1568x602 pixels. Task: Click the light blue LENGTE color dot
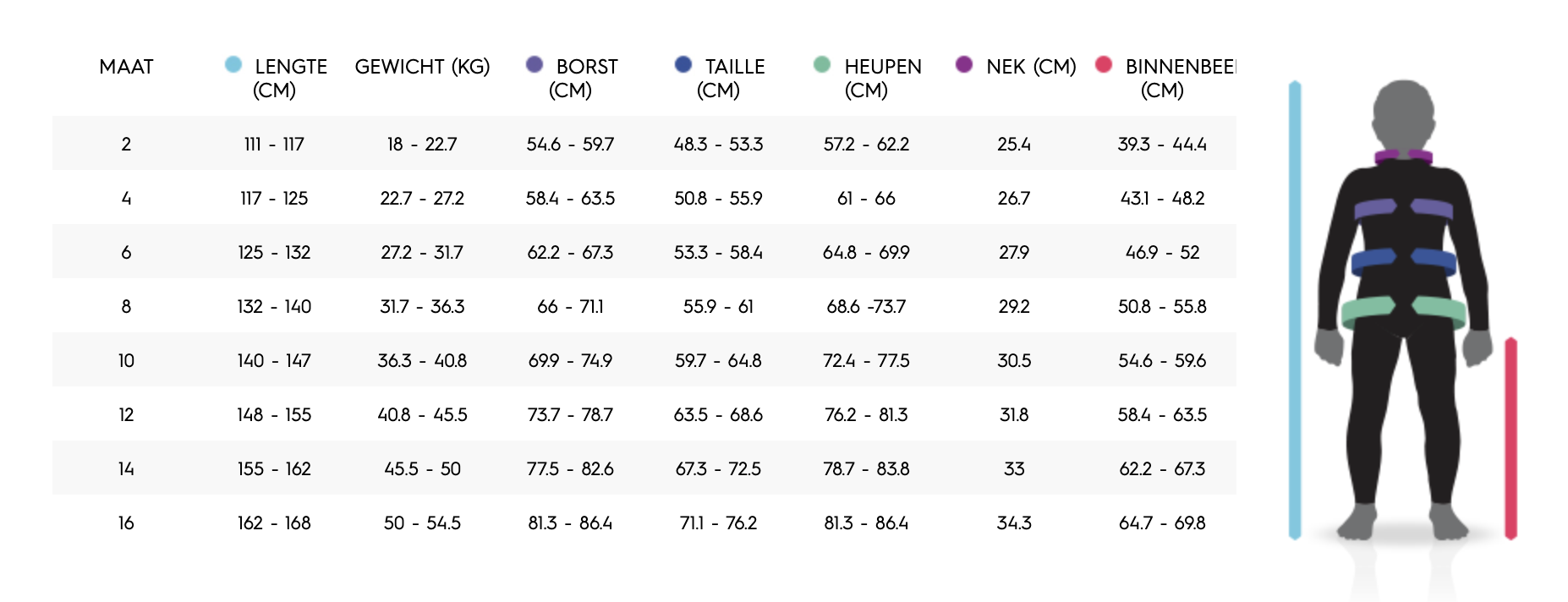click(233, 64)
